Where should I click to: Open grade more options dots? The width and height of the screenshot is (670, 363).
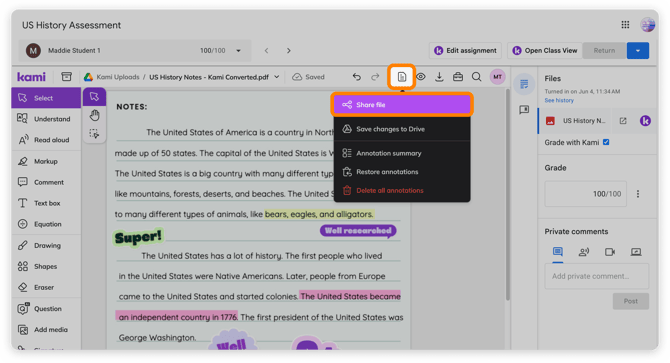coord(638,194)
